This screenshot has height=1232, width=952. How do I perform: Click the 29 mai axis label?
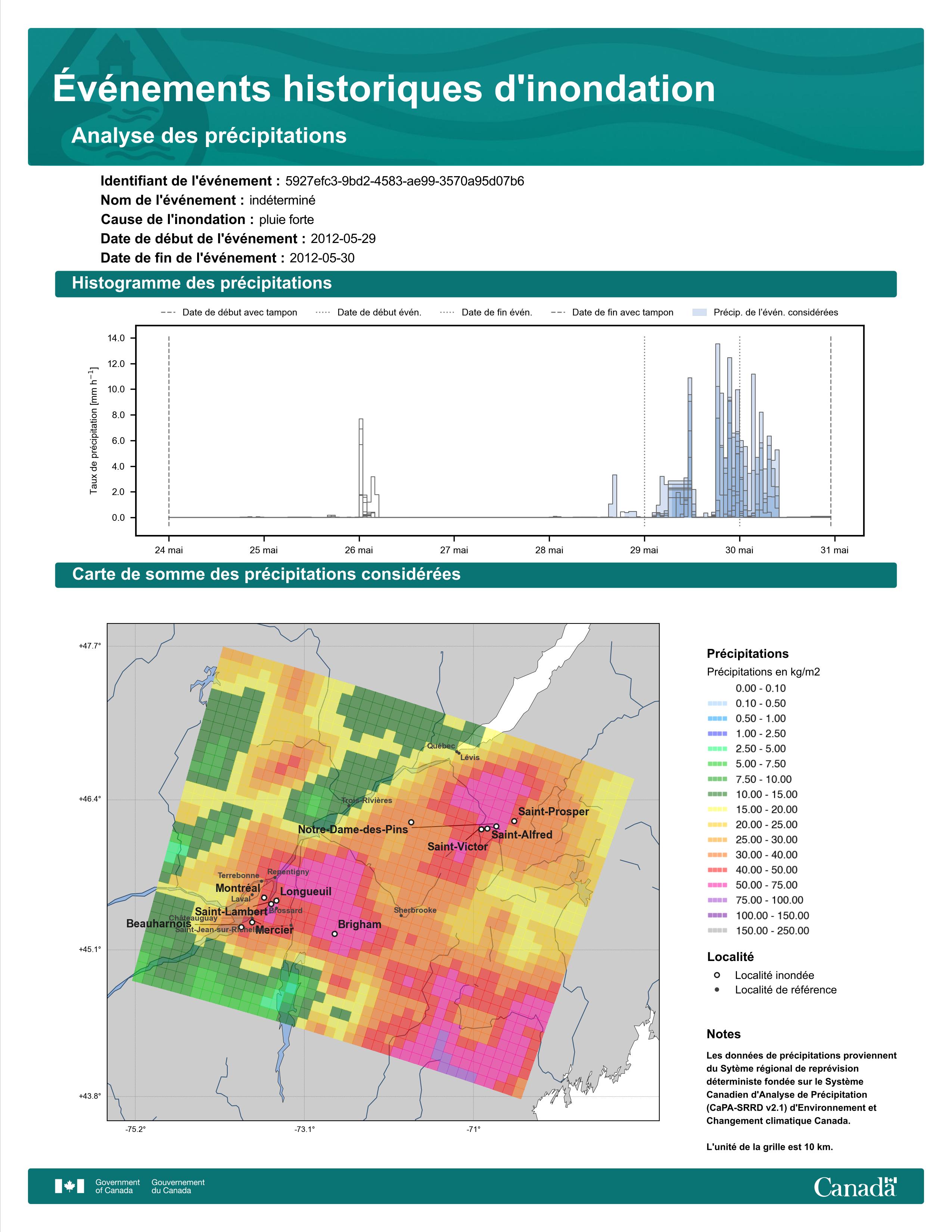click(644, 551)
